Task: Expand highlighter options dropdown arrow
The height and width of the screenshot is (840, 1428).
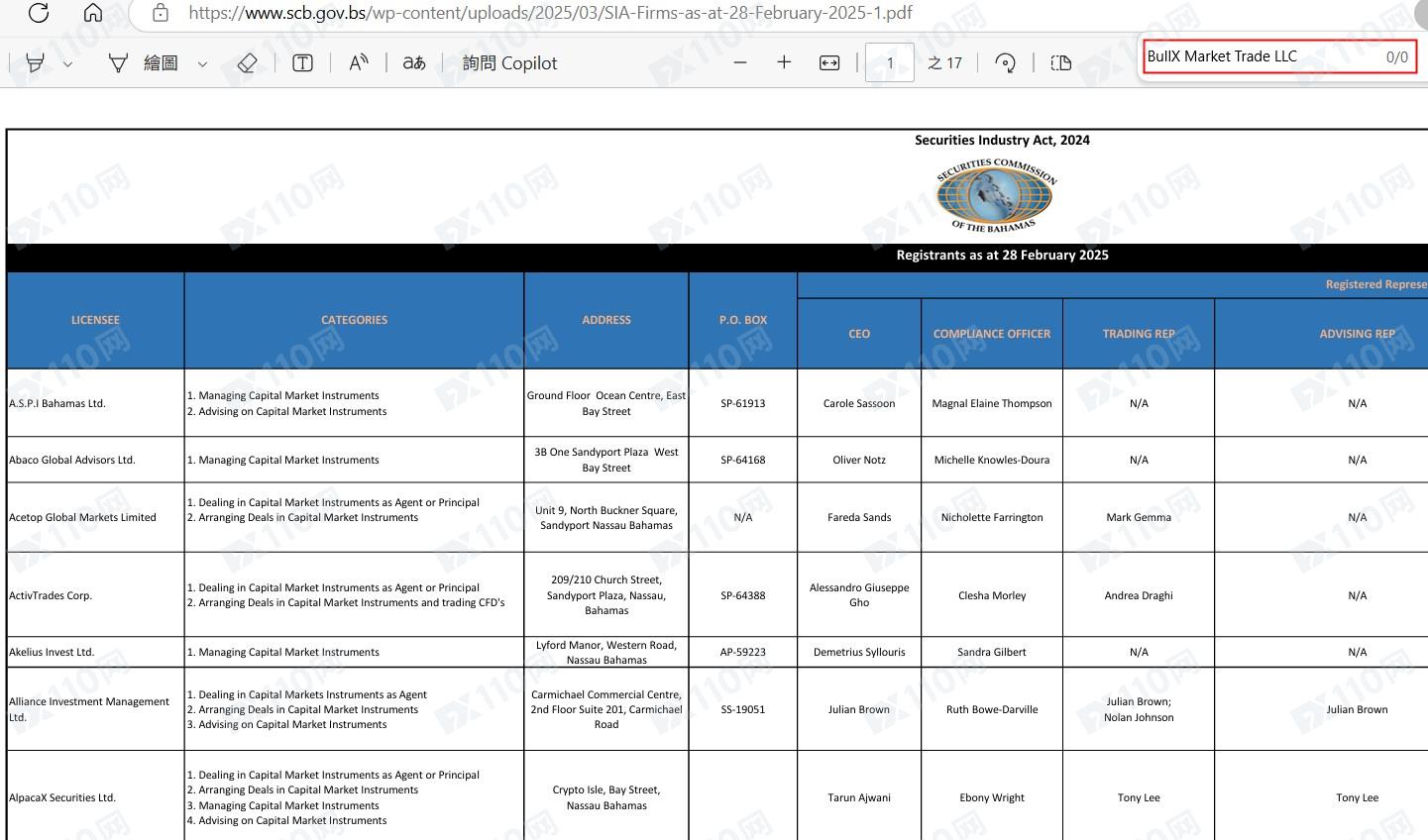Action: point(67,64)
